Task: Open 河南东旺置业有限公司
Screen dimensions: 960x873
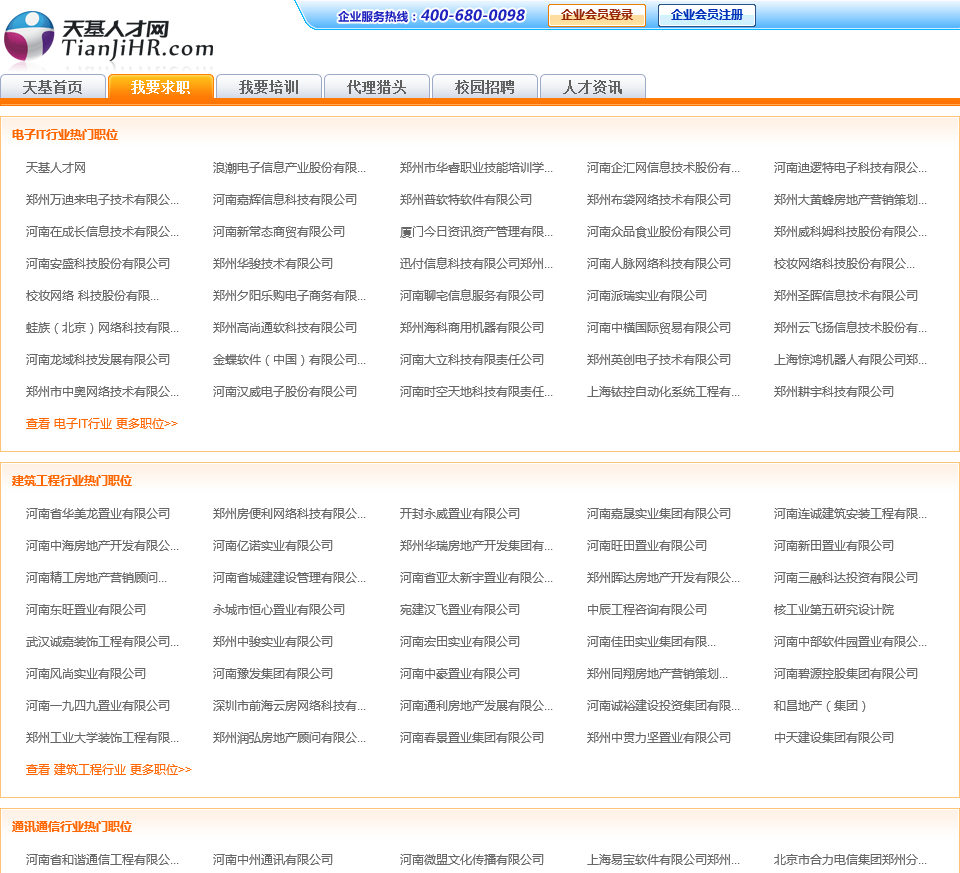Action: (86, 610)
